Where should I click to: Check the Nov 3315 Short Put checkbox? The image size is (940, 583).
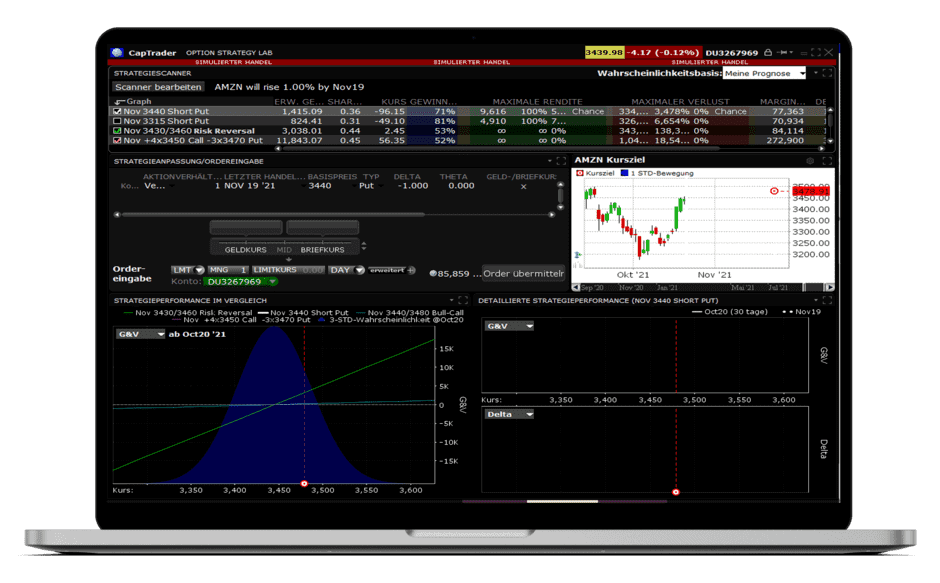point(118,121)
